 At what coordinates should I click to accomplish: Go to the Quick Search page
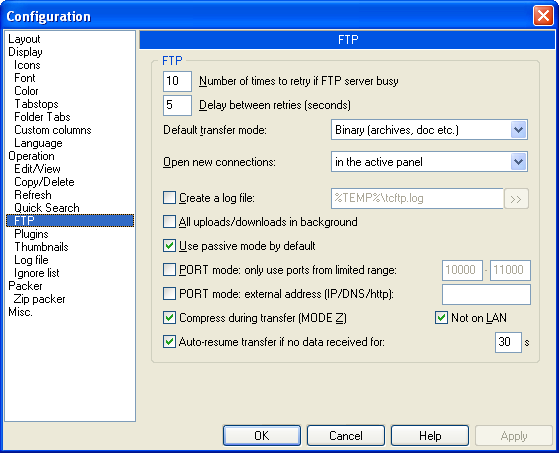47,208
